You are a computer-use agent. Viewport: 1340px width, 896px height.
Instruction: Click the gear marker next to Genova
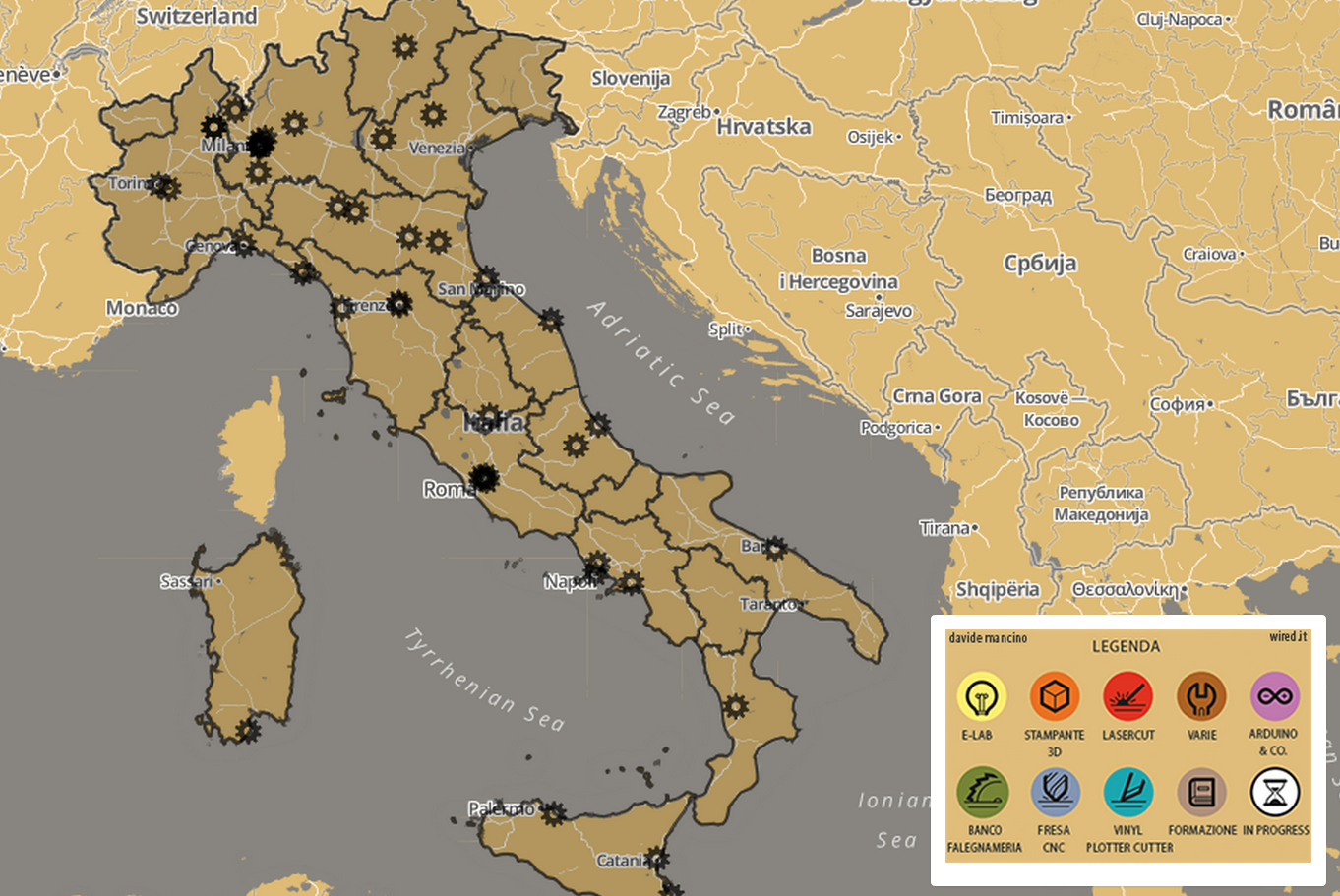point(244,245)
